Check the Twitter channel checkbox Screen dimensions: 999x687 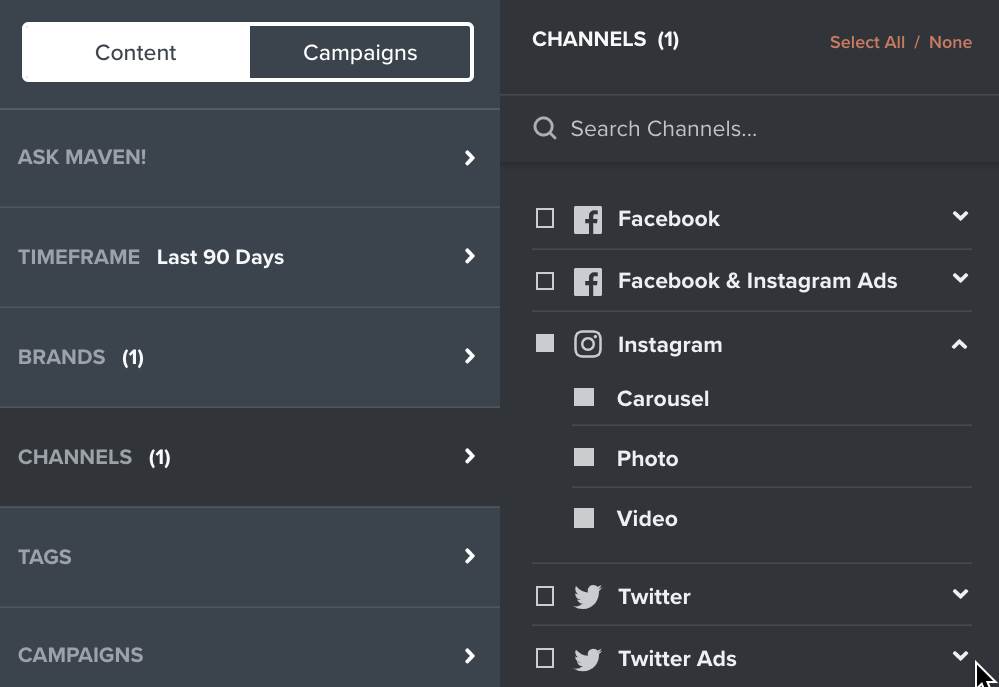545,596
